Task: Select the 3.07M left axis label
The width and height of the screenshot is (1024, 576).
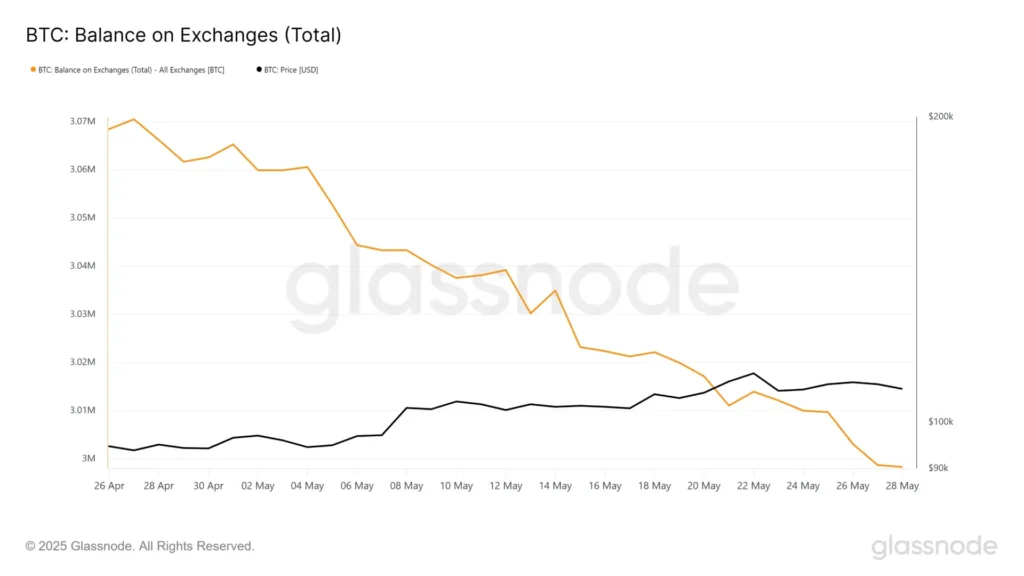Action: click(x=83, y=122)
